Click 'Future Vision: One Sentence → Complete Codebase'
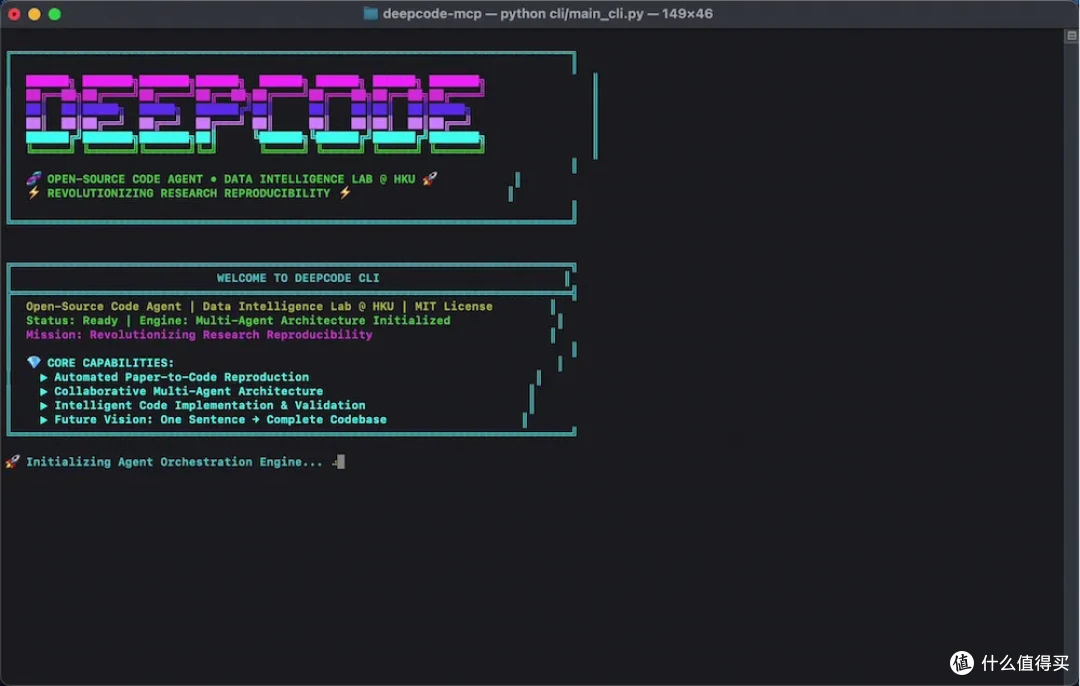1080x686 pixels. (220, 419)
